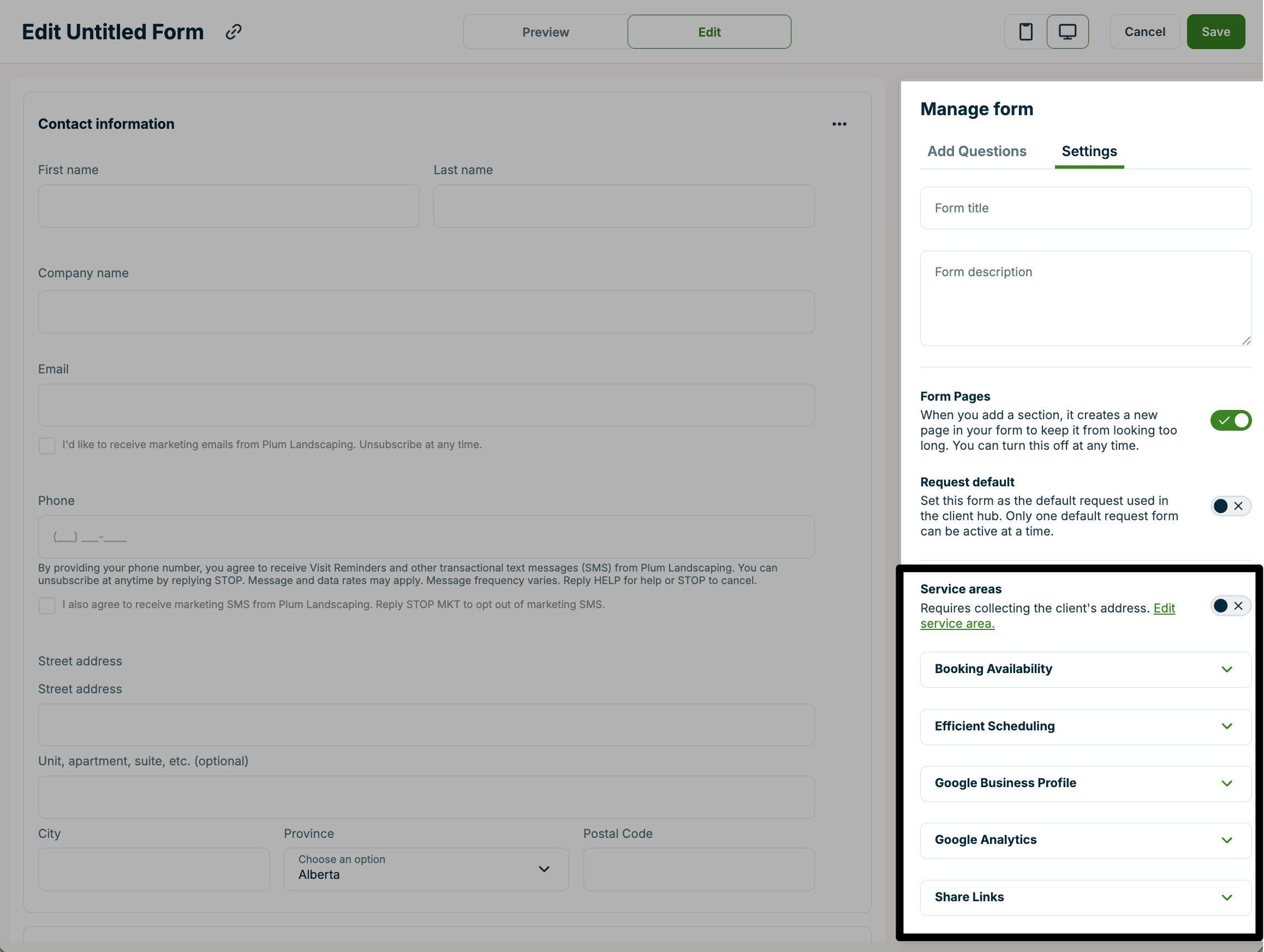Switch to the Add Questions tab
Image resolution: width=1264 pixels, height=952 pixels.
(976, 151)
